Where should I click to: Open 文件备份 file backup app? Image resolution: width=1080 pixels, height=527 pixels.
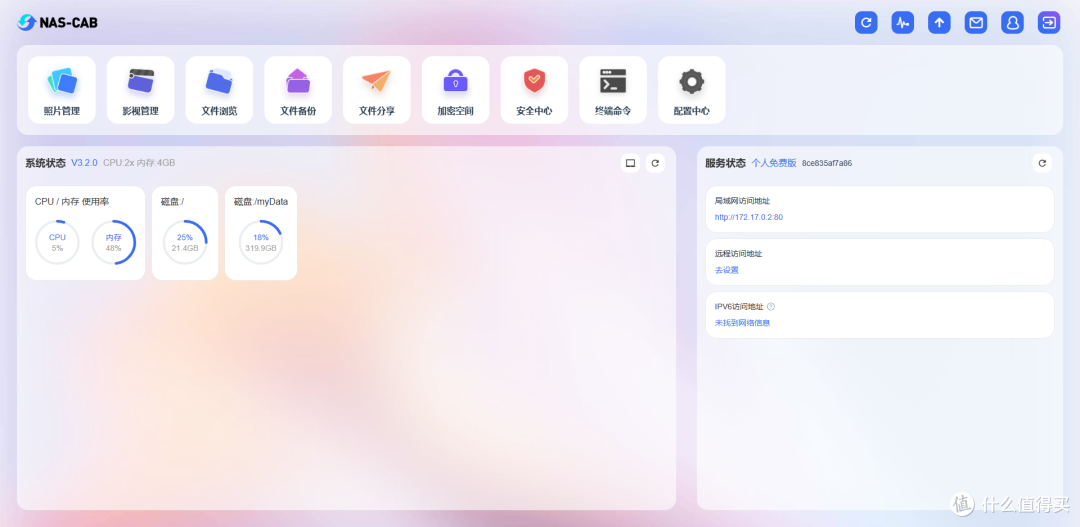click(x=298, y=89)
